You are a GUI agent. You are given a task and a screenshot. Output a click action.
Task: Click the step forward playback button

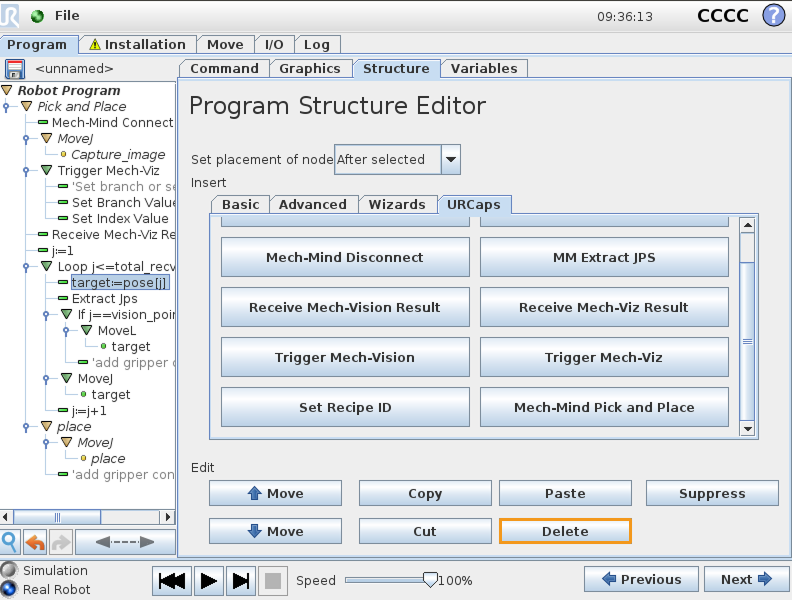pos(240,580)
